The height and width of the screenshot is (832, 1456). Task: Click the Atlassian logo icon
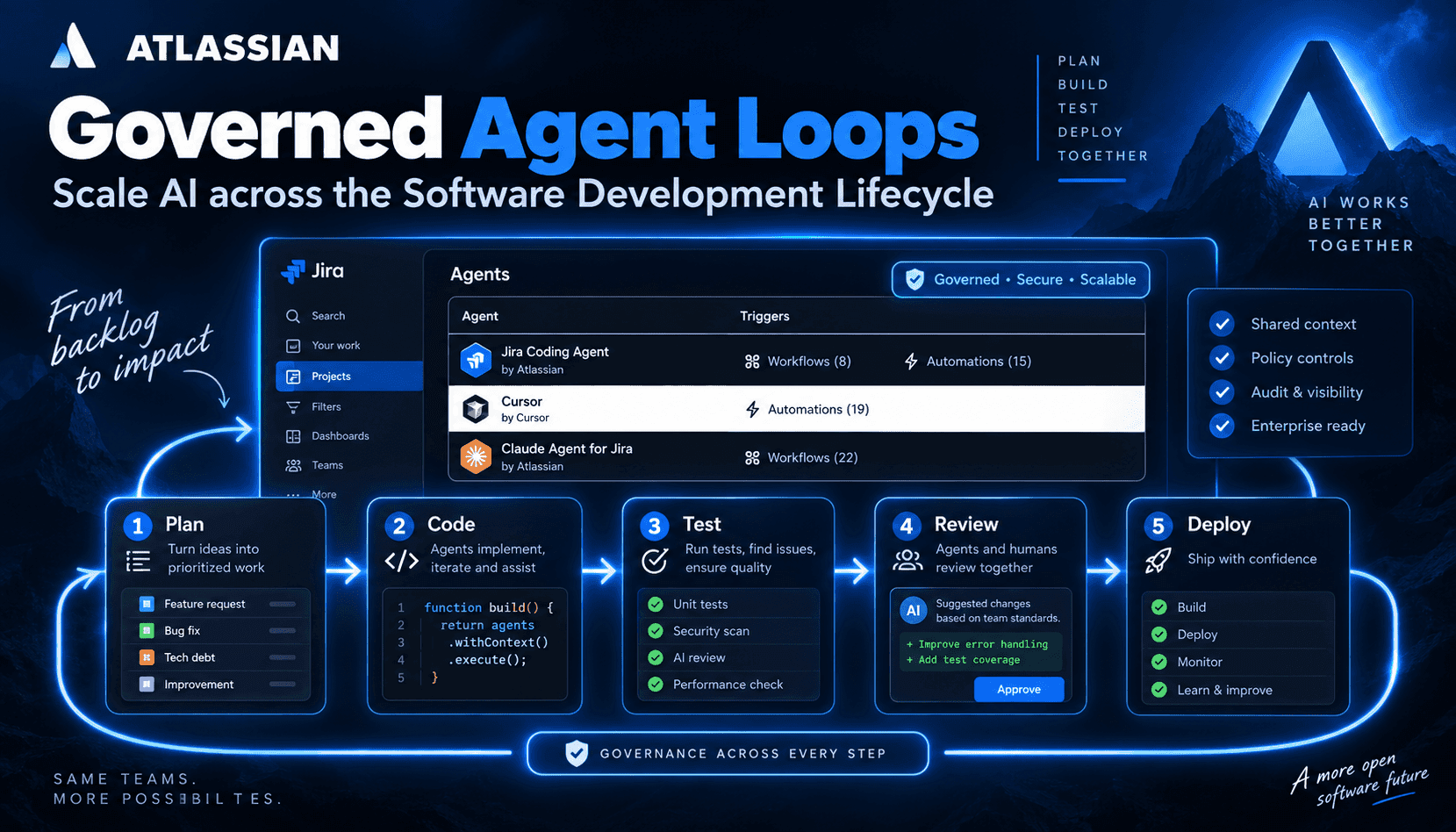(x=73, y=46)
